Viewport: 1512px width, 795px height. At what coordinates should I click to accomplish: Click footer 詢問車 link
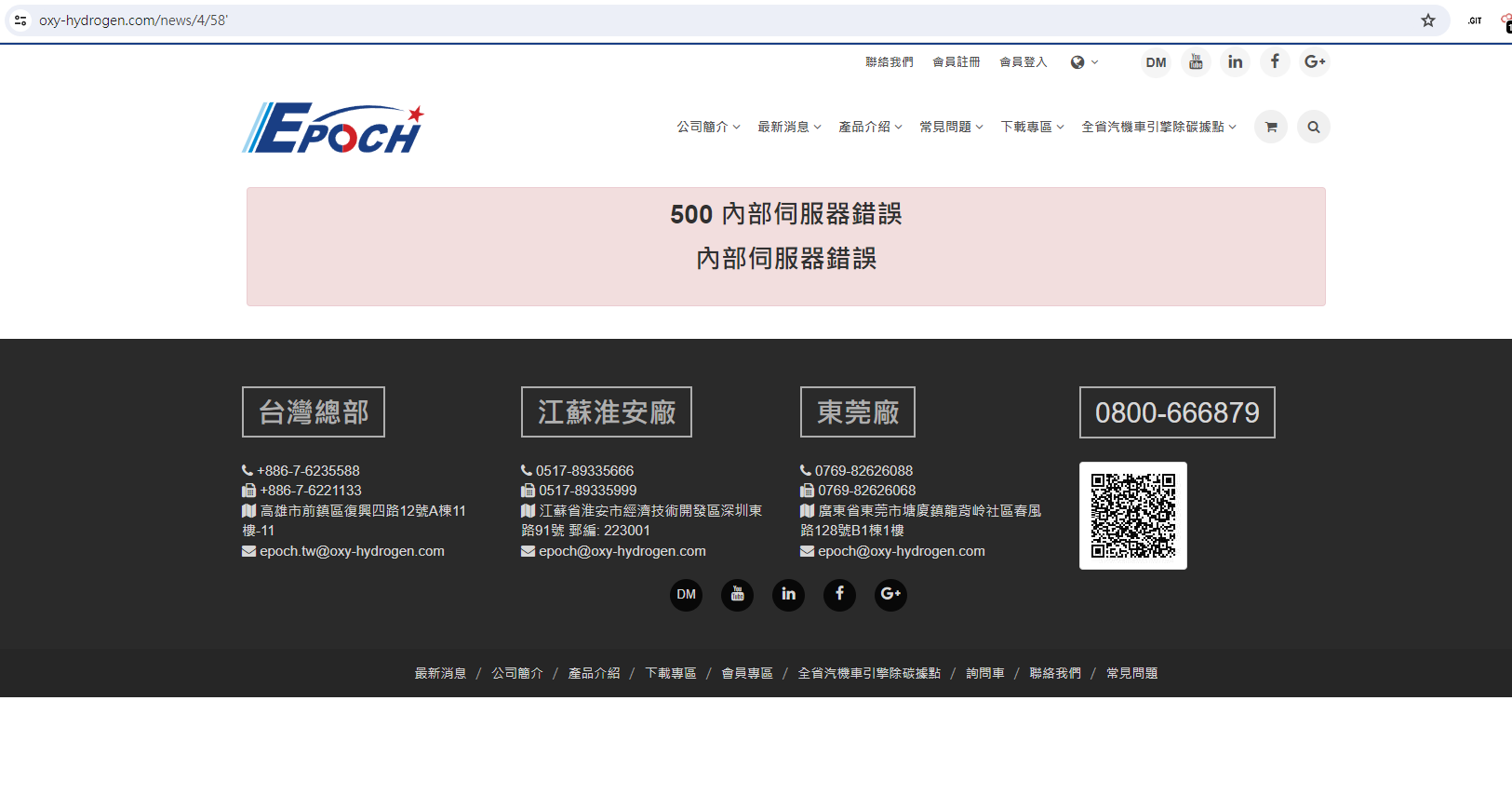tap(985, 673)
